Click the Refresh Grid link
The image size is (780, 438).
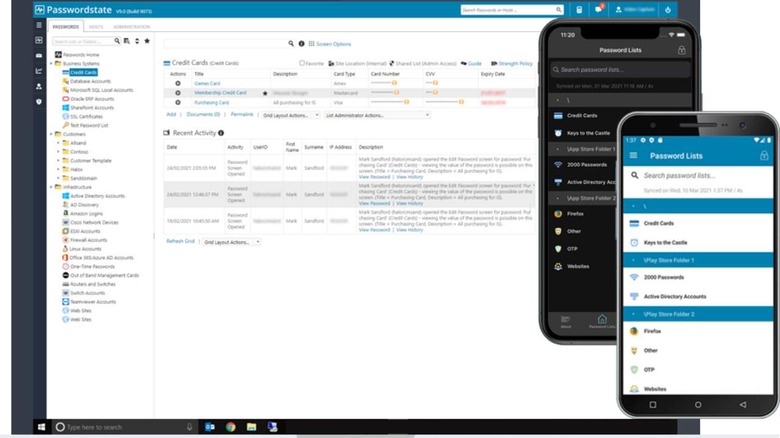181,241
